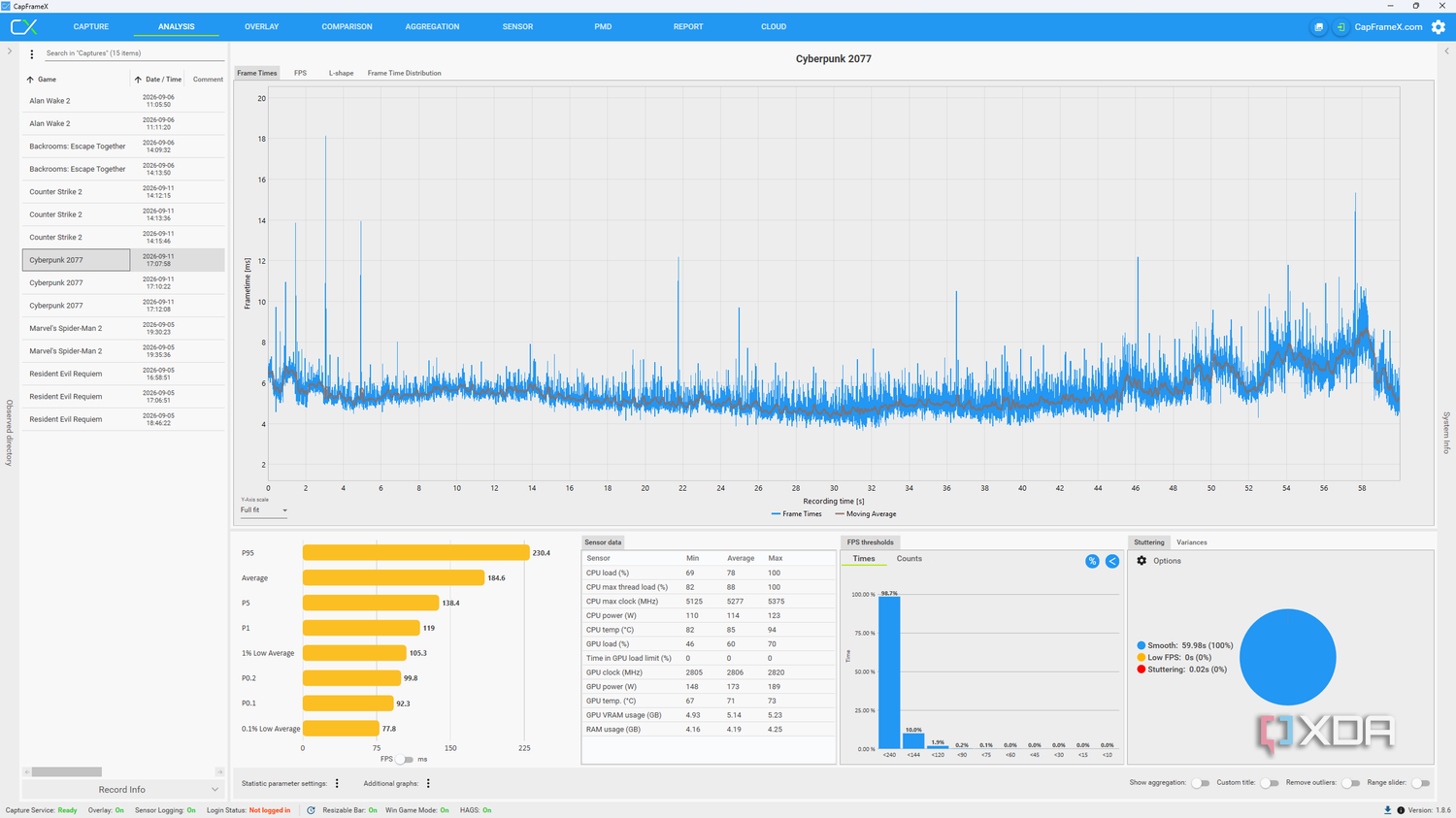
Task: Click the percent button in FPS thresholds
Action: coord(1092,561)
